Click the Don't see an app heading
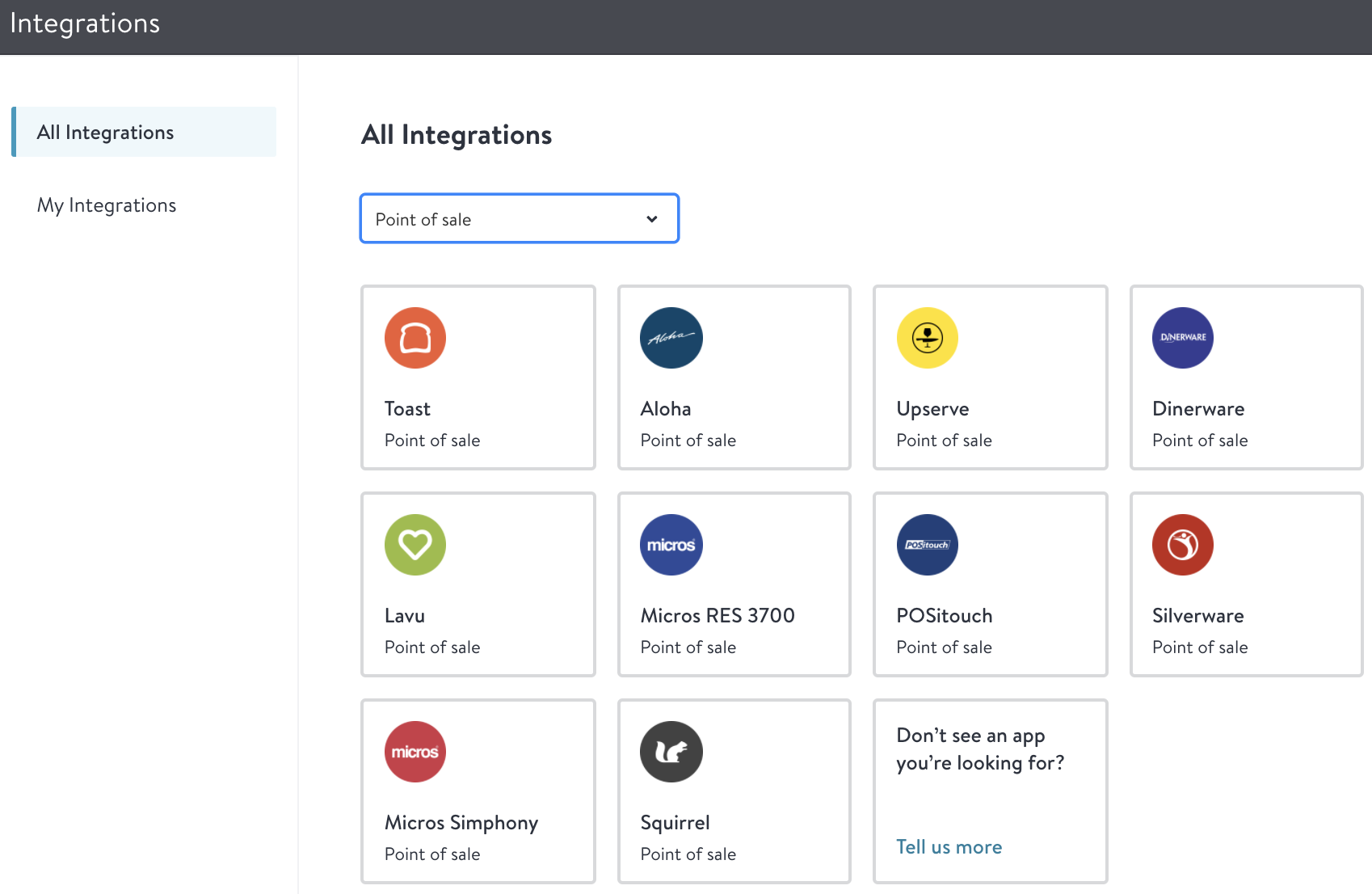This screenshot has height=894, width=1372. point(980,749)
